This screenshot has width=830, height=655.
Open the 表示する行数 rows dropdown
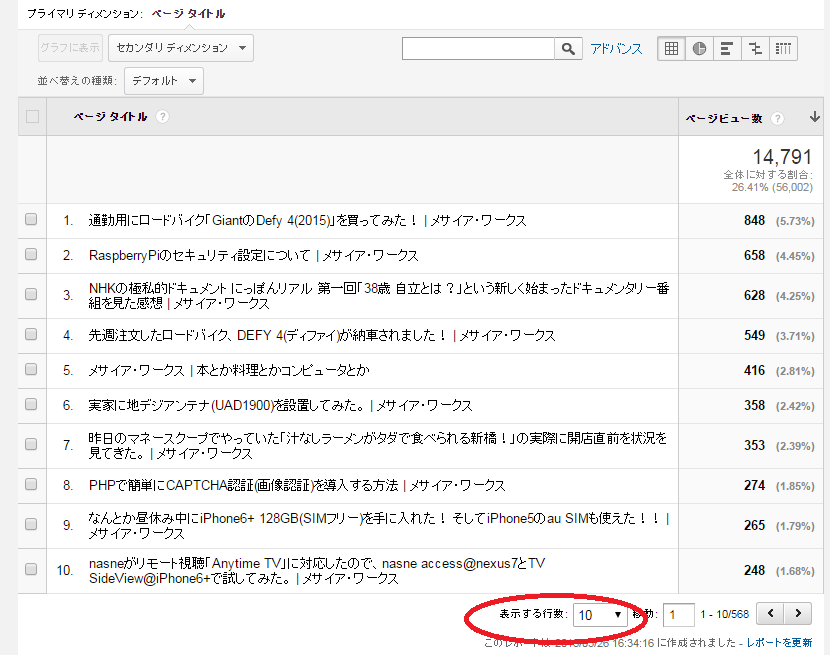pos(600,614)
